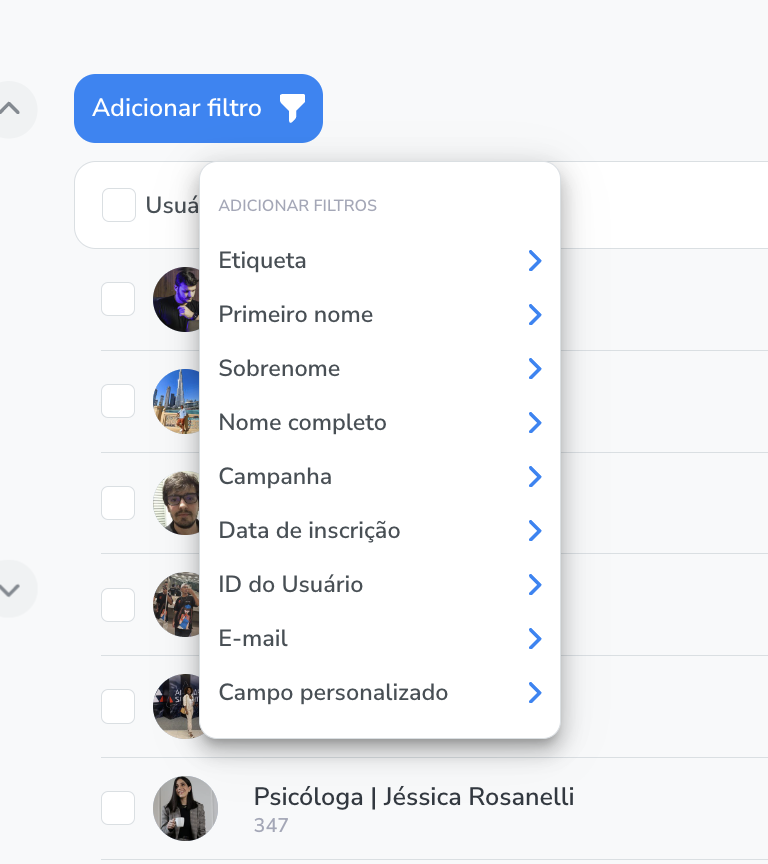The width and height of the screenshot is (768, 864).
Task: Expand the Campo personalizado filter option
Action: coord(380,693)
